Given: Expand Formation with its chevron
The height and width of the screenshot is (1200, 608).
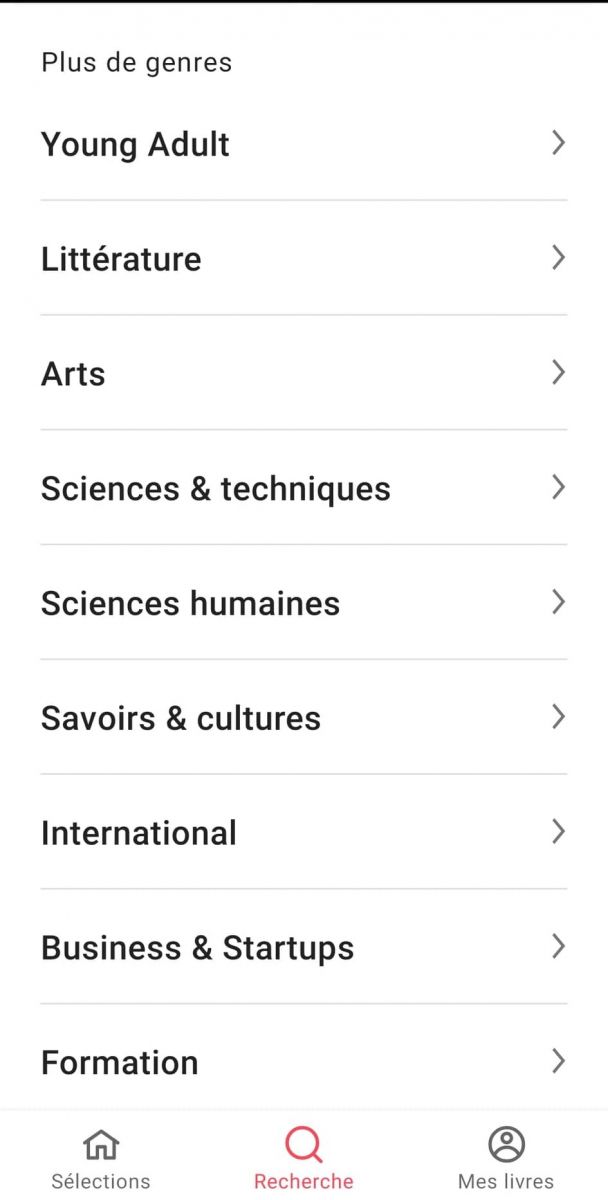Looking at the screenshot, I should (x=559, y=1061).
